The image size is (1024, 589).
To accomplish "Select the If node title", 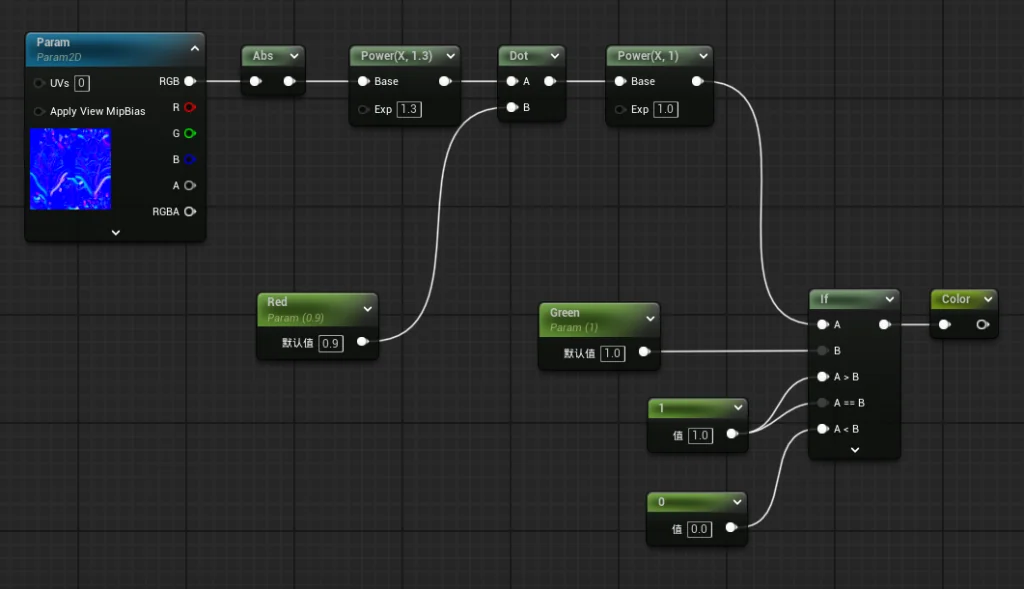I will (x=824, y=299).
